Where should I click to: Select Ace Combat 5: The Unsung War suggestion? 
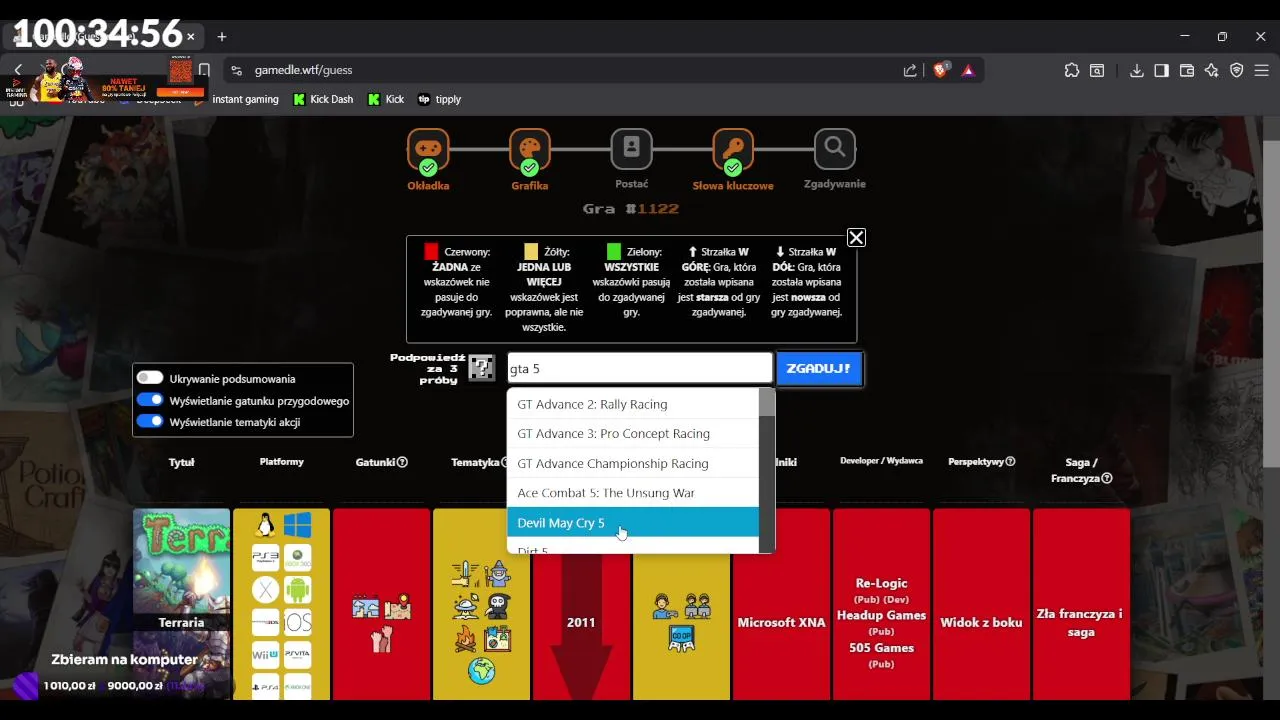point(633,493)
